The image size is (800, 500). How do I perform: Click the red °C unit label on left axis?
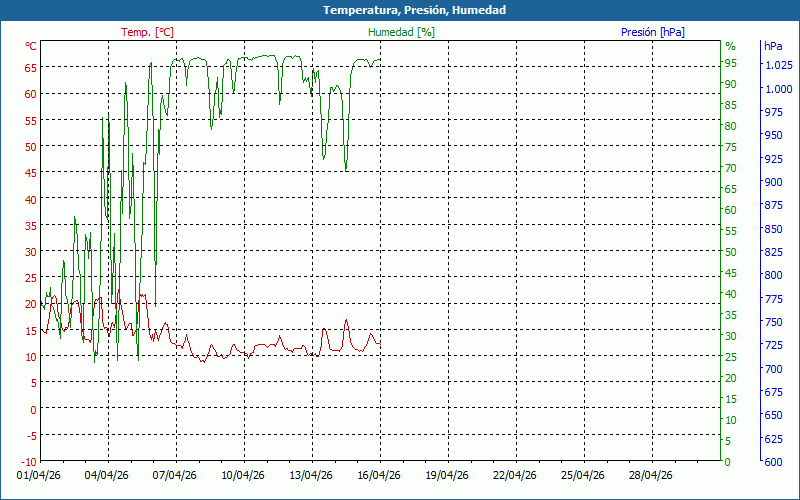tap(30, 46)
